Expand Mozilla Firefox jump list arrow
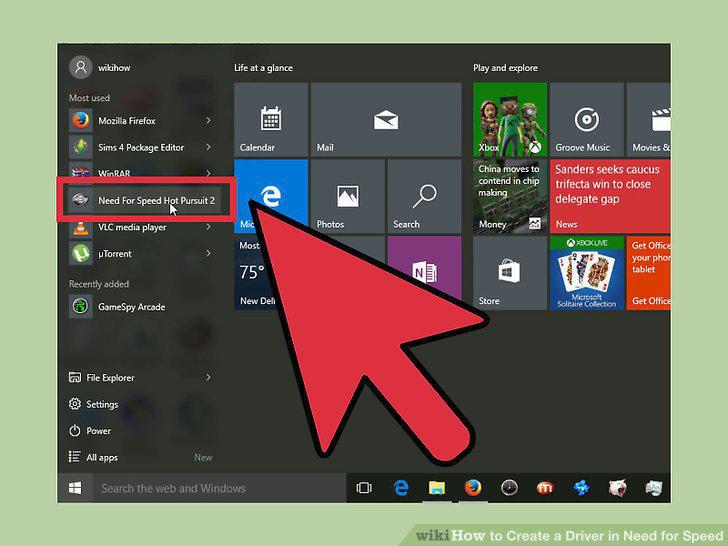The width and height of the screenshot is (728, 546). pyautogui.click(x=208, y=121)
